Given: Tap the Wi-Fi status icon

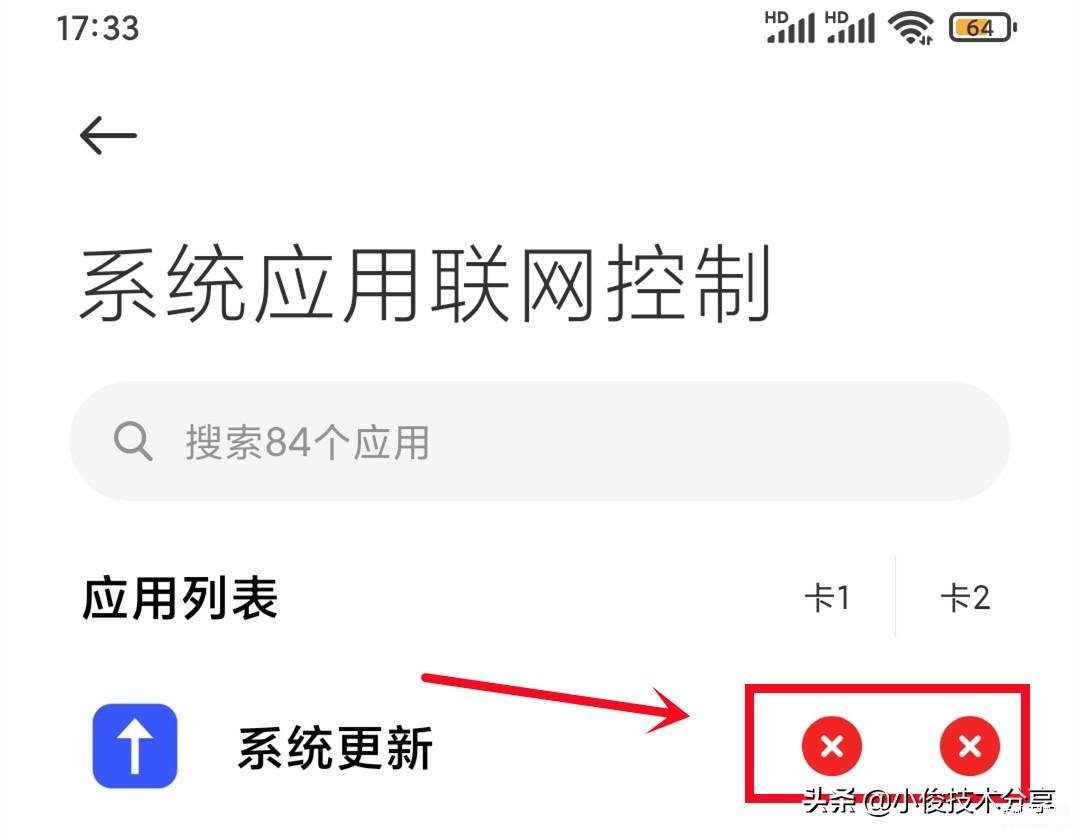Looking at the screenshot, I should pyautogui.click(x=911, y=29).
